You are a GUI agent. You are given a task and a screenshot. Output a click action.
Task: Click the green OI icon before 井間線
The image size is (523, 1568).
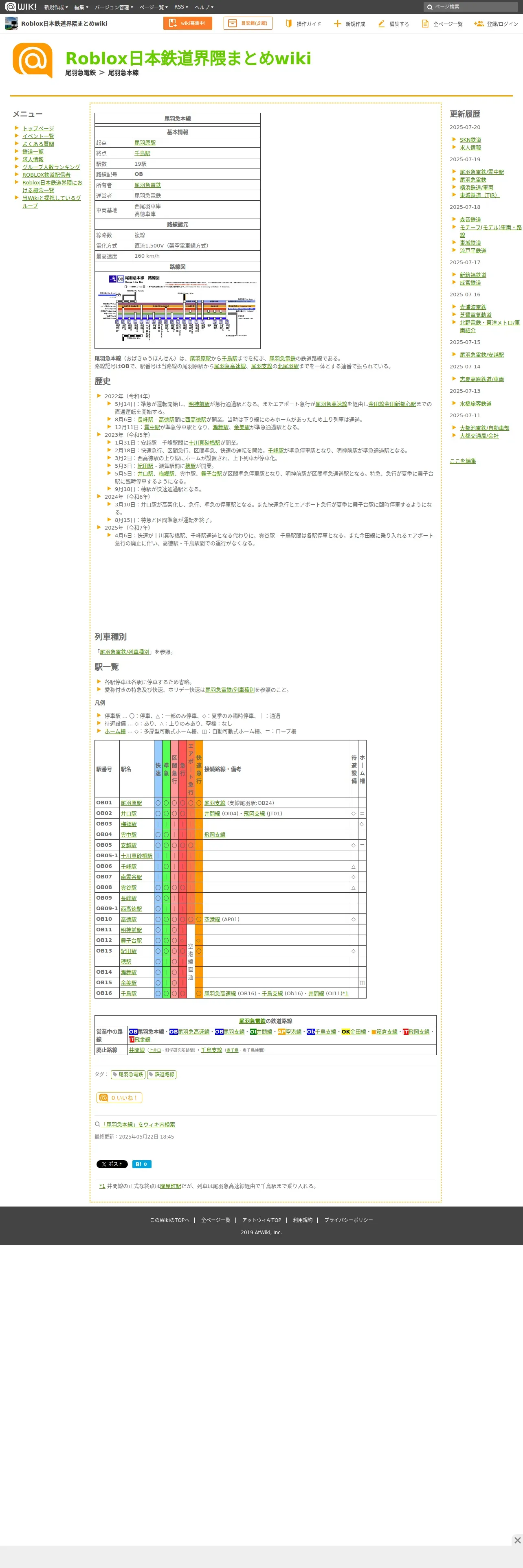point(253,1032)
